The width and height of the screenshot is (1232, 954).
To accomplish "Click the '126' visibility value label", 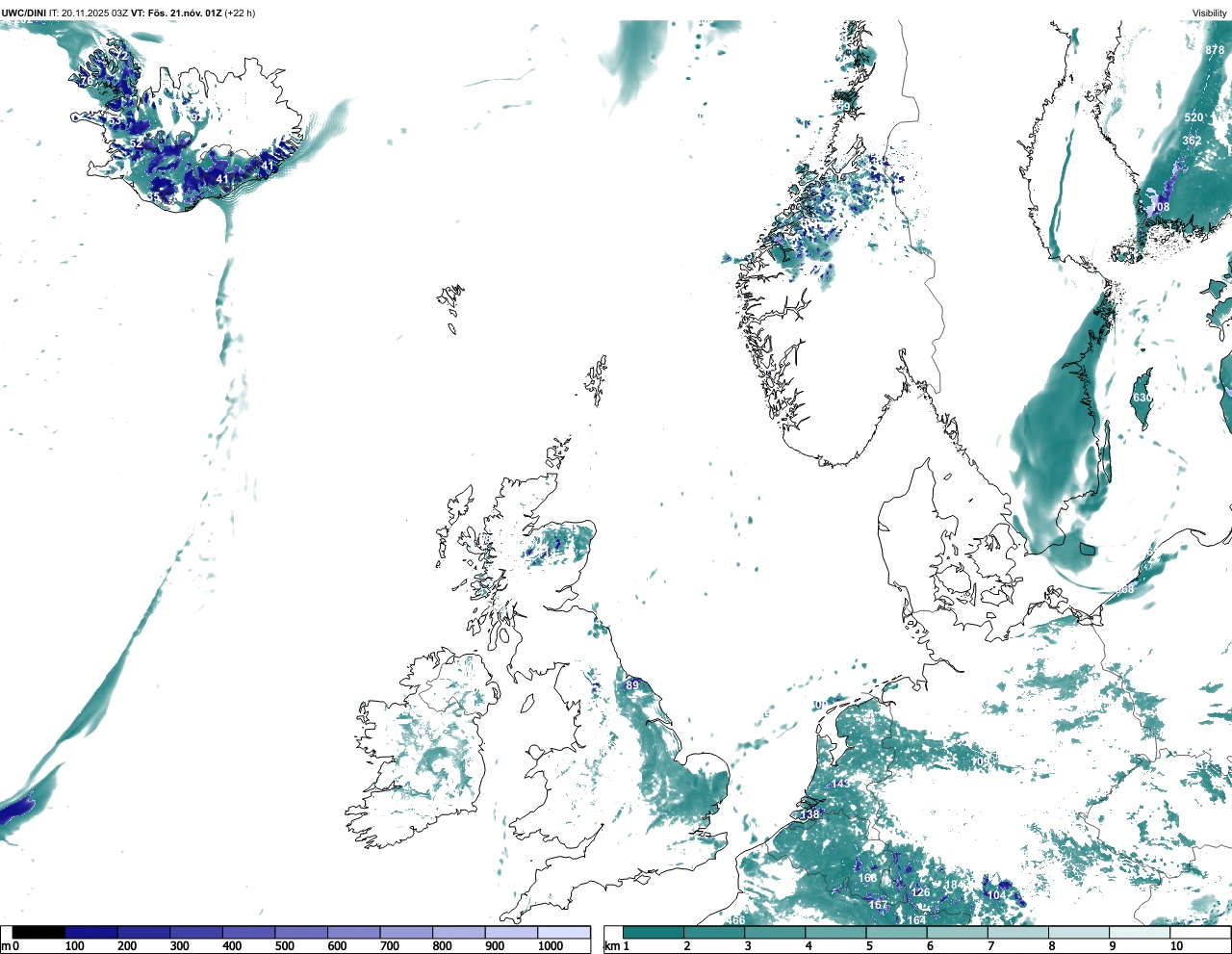I will click(921, 892).
